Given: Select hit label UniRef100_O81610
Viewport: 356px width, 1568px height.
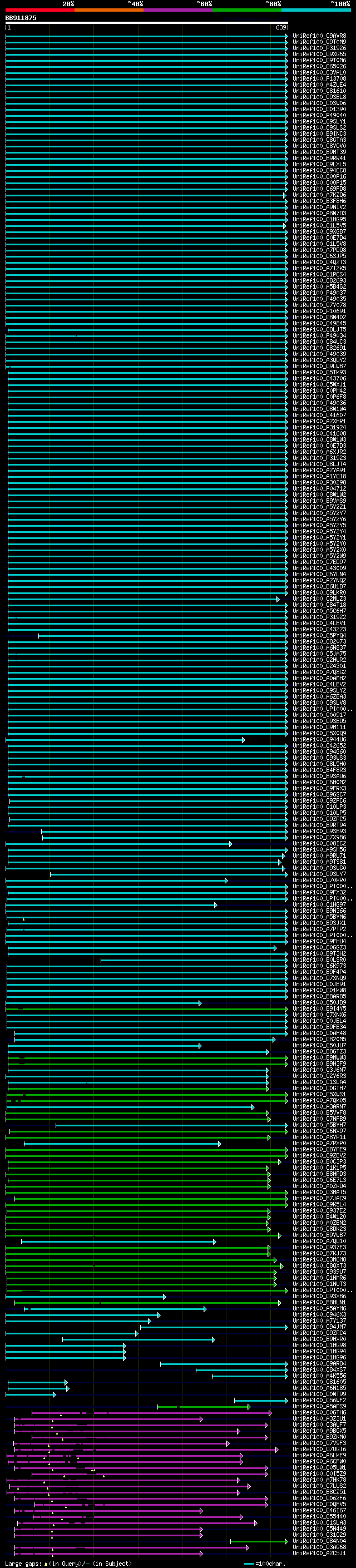Looking at the screenshot, I should (319, 91).
